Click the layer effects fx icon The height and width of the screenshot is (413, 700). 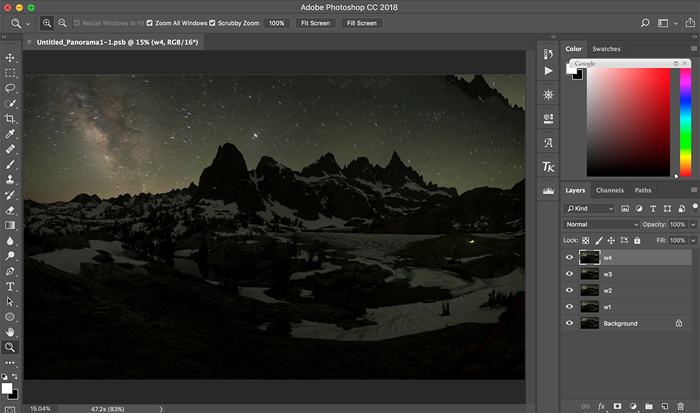pyautogui.click(x=601, y=406)
